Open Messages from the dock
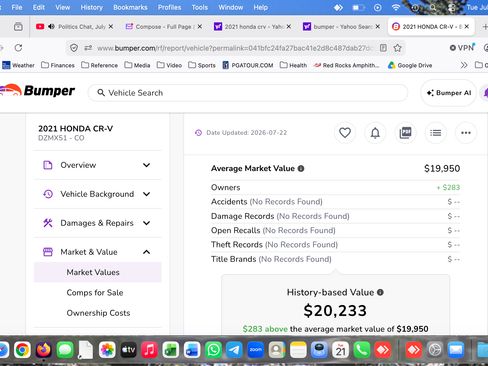The height and width of the screenshot is (366, 488). pyautogui.click(x=65, y=350)
